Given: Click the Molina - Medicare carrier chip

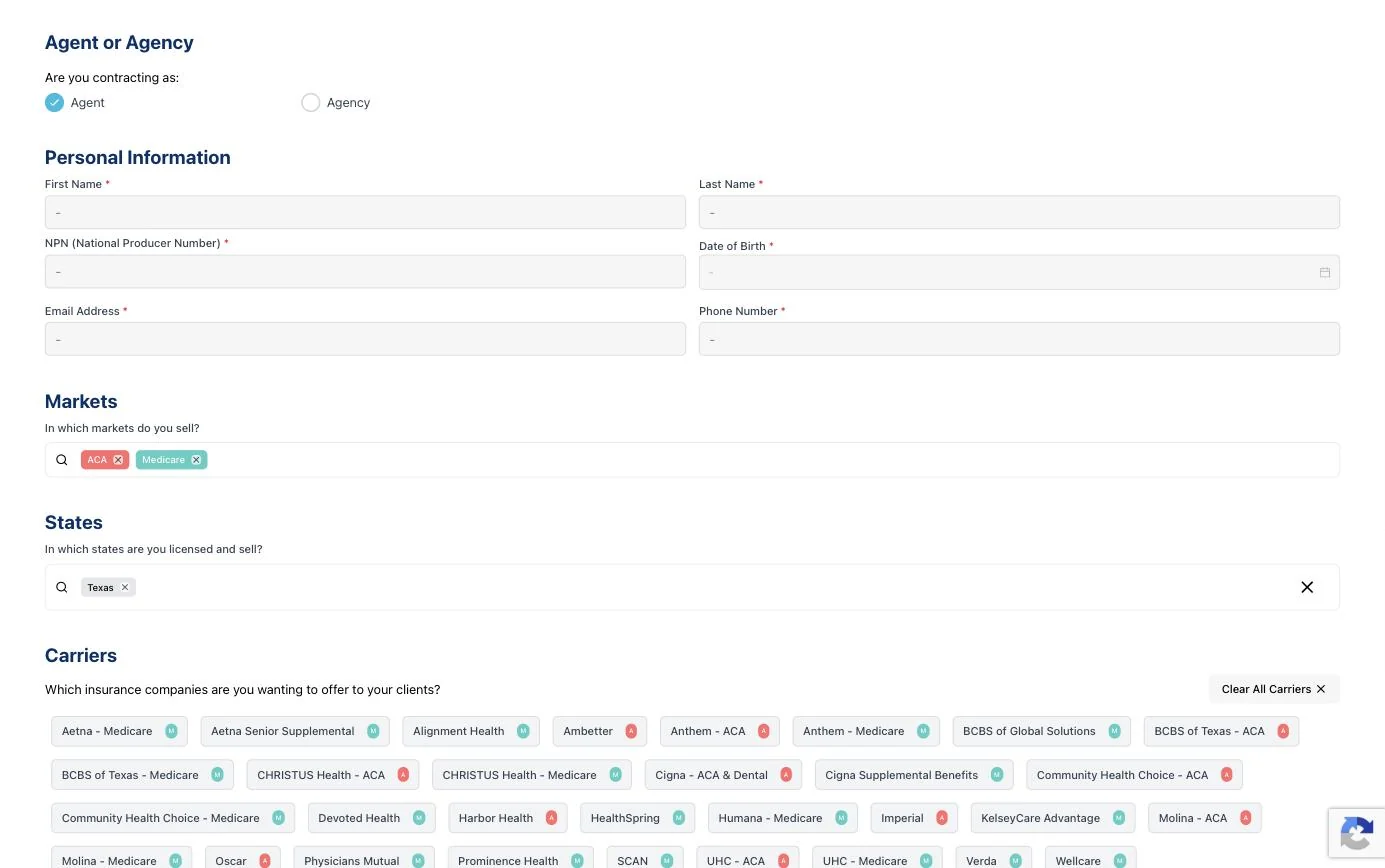Looking at the screenshot, I should point(121,859).
